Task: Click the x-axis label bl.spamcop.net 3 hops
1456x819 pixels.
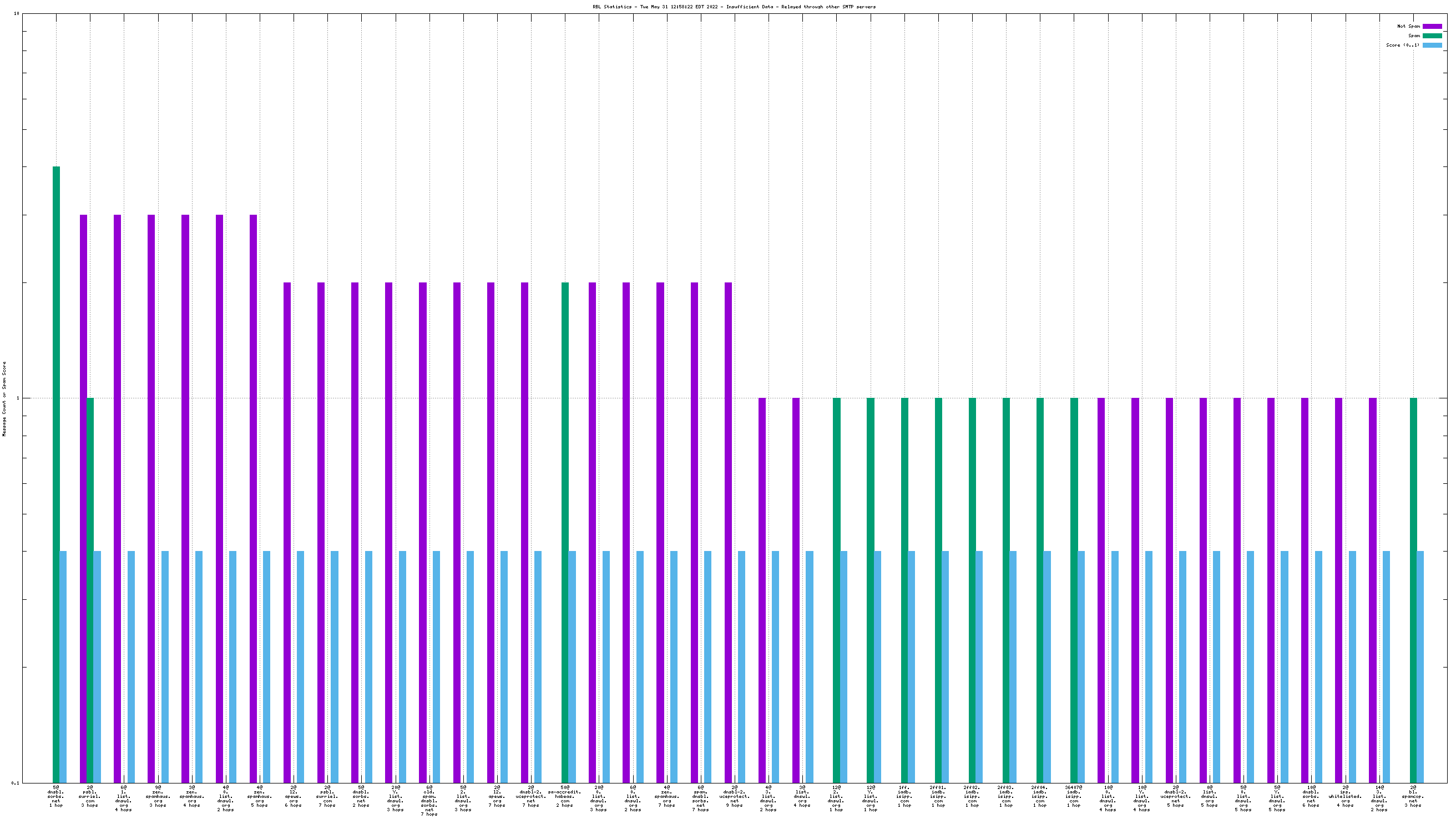Action: pyautogui.click(x=1413, y=796)
